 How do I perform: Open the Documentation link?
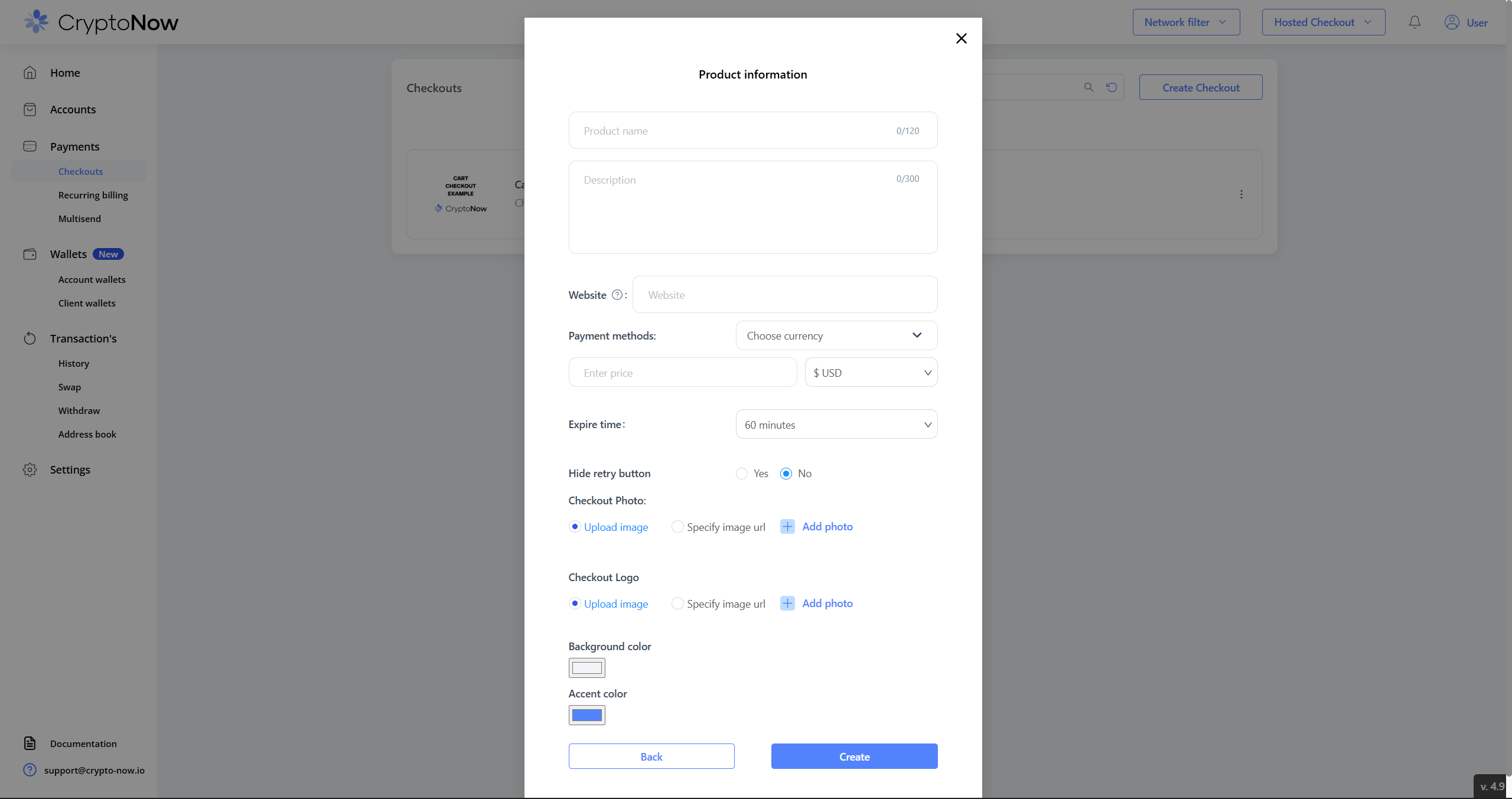pos(83,743)
